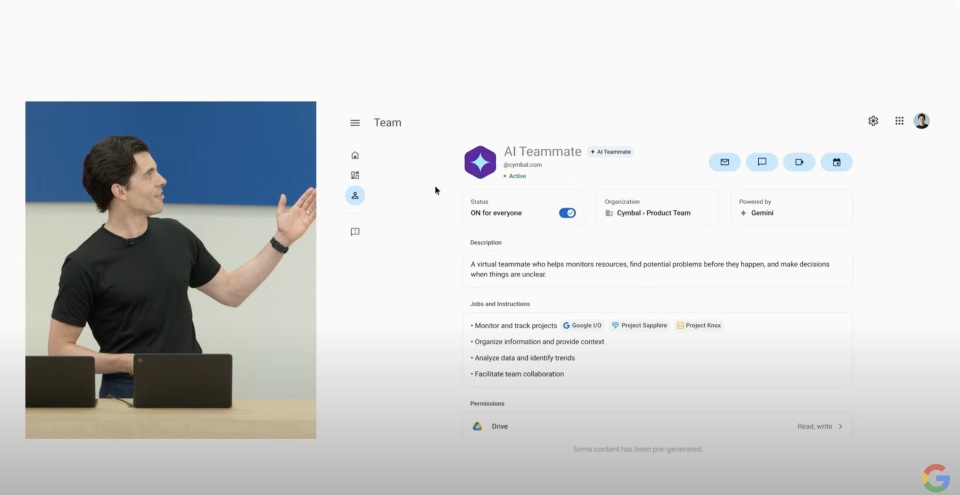The image size is (960, 495).
Task: Click the Drive label in Permissions
Action: point(500,426)
